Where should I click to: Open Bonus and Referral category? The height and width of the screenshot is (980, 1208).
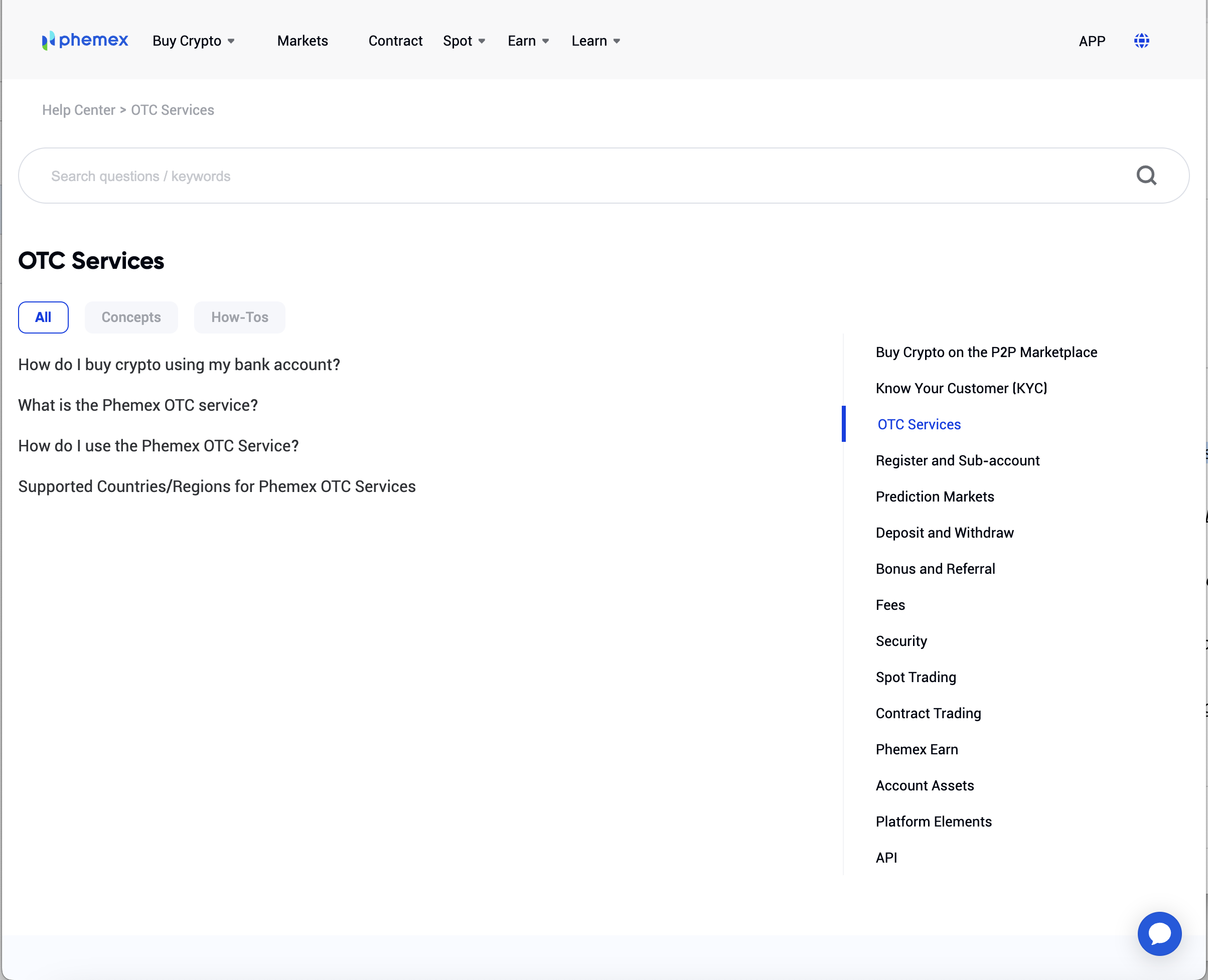(x=935, y=569)
